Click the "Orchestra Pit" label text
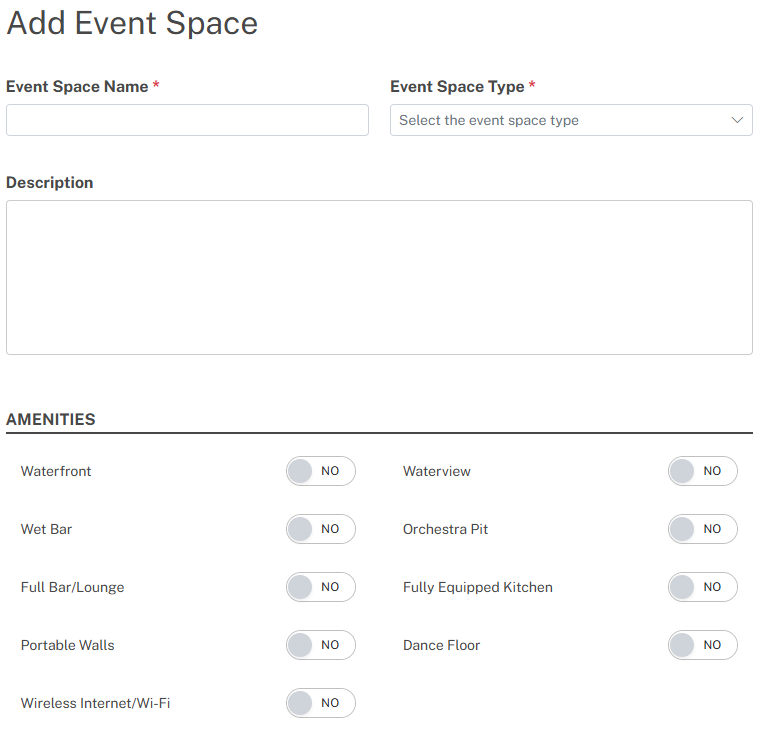The height and width of the screenshot is (730, 761). pos(446,529)
